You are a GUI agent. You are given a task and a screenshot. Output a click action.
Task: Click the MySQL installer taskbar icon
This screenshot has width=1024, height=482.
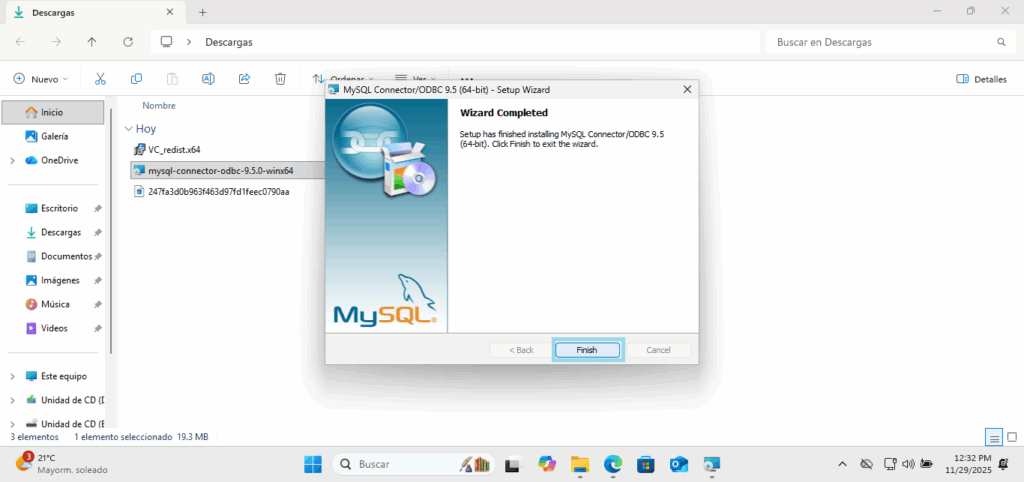pyautogui.click(x=711, y=464)
